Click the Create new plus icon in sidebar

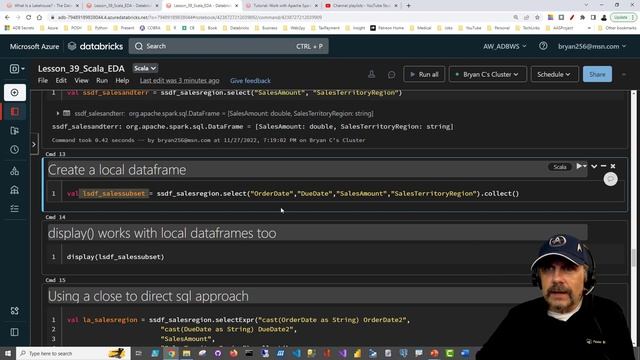pos(15,93)
